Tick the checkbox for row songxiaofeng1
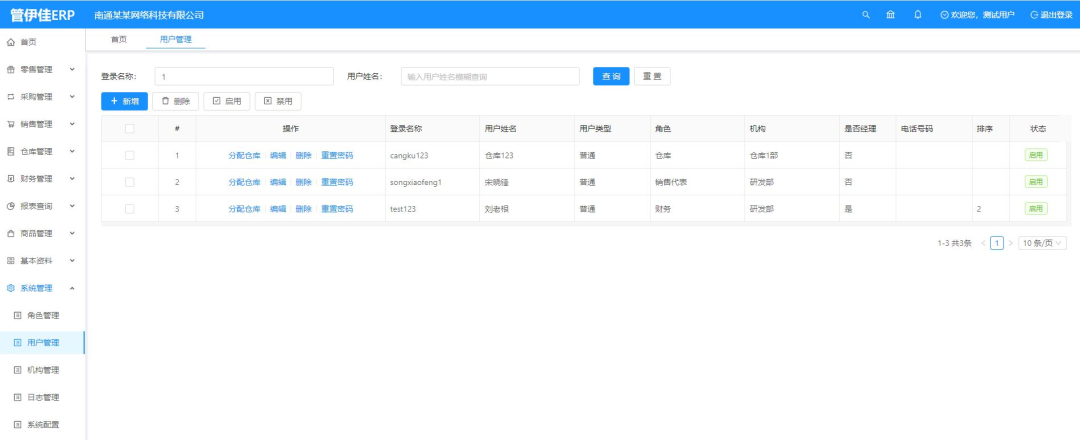Screen dimensions: 1080x440 [x=129, y=182]
